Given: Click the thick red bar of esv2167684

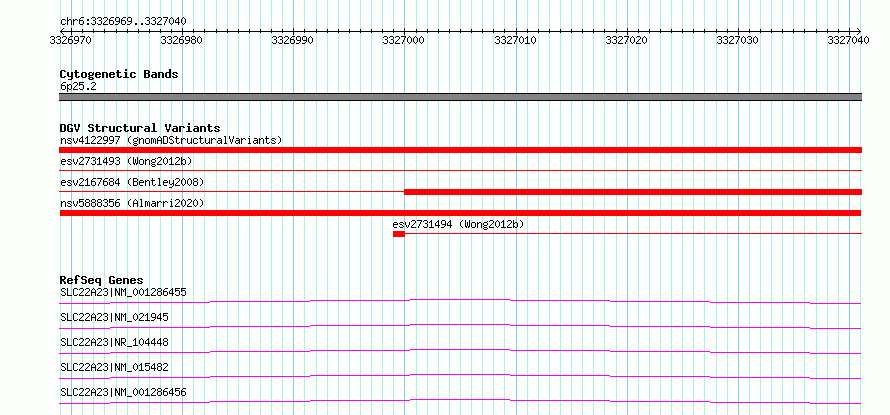Looking at the screenshot, I should [x=633, y=192].
